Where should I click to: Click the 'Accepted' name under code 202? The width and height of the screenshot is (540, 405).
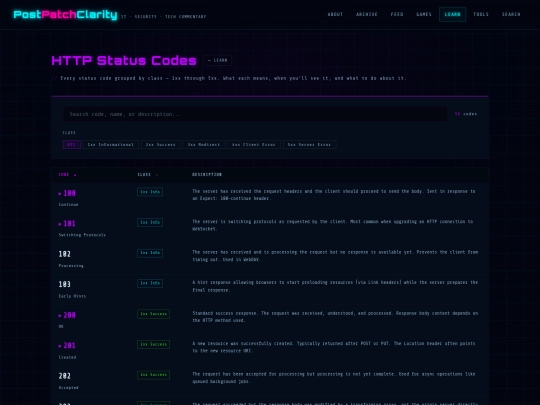[x=68, y=387]
